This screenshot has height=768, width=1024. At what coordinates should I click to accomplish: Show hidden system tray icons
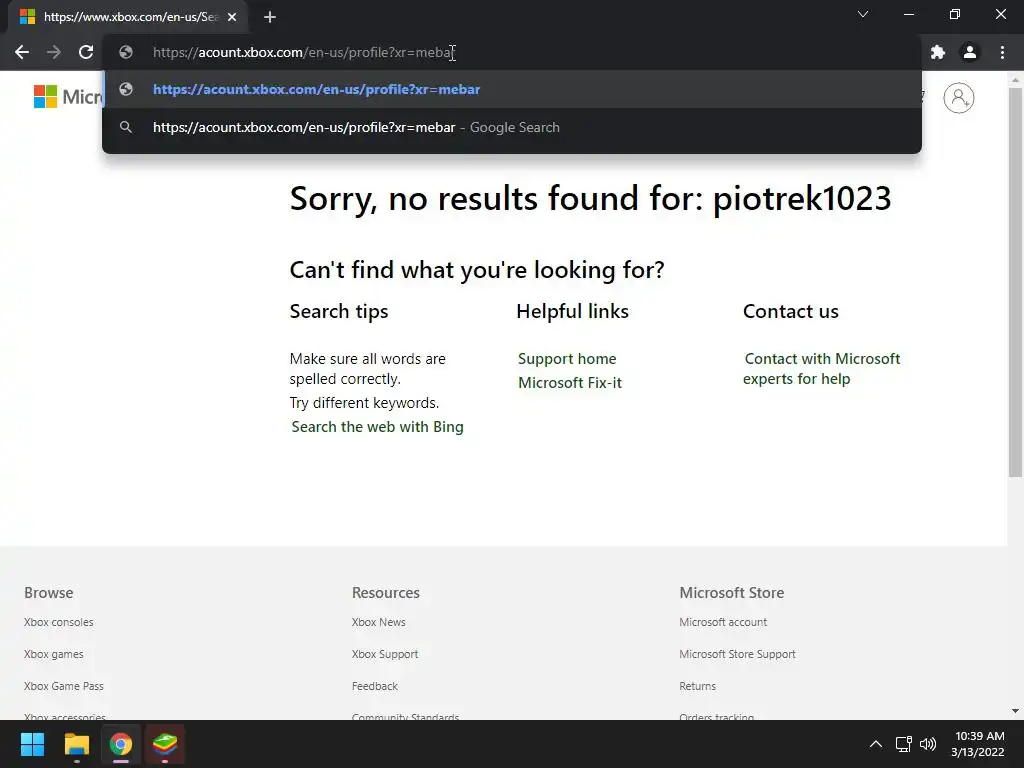(x=876, y=744)
